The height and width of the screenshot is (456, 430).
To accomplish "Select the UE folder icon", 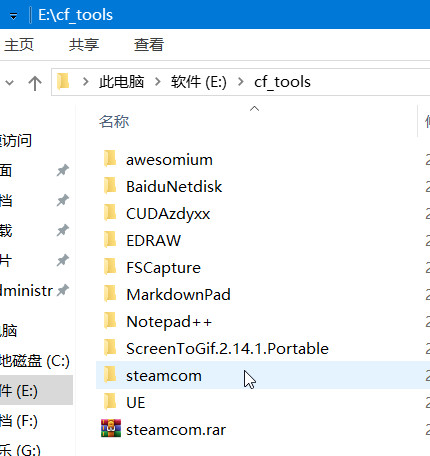I will point(110,402).
